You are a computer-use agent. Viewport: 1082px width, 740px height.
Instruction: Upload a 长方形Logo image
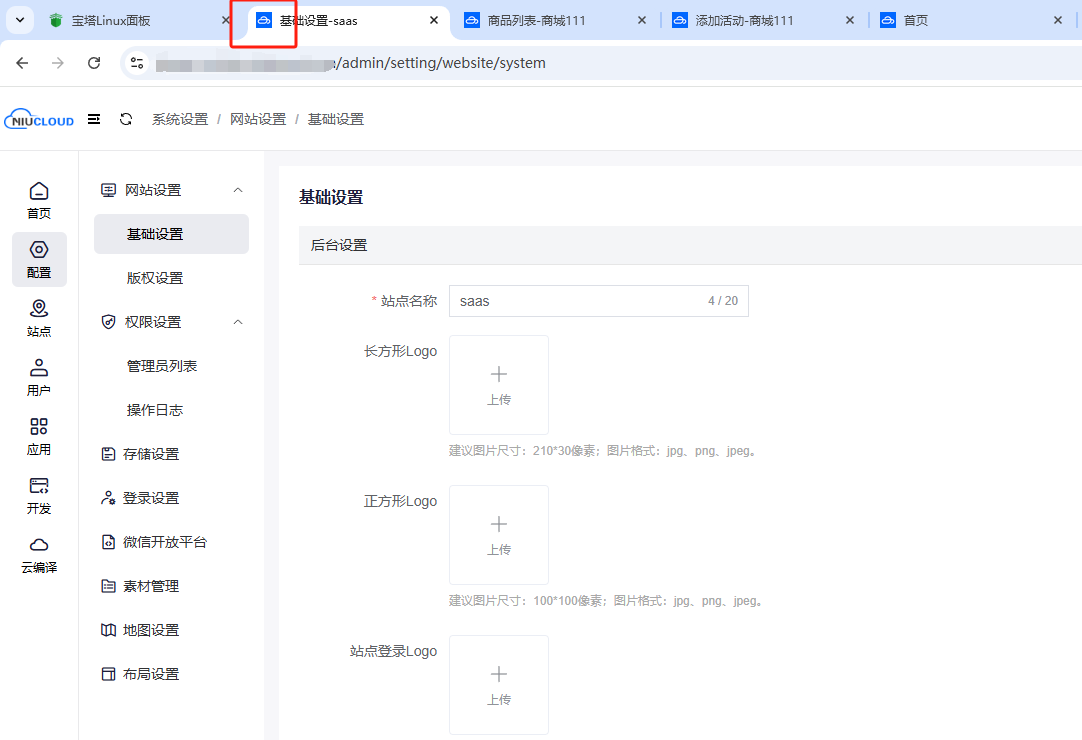(x=499, y=384)
